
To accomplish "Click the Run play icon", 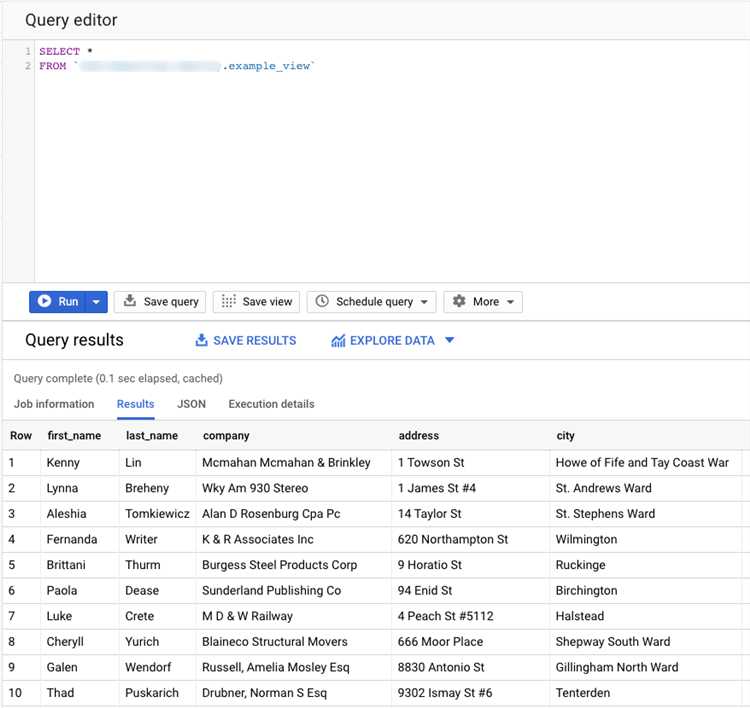I will 44,301.
